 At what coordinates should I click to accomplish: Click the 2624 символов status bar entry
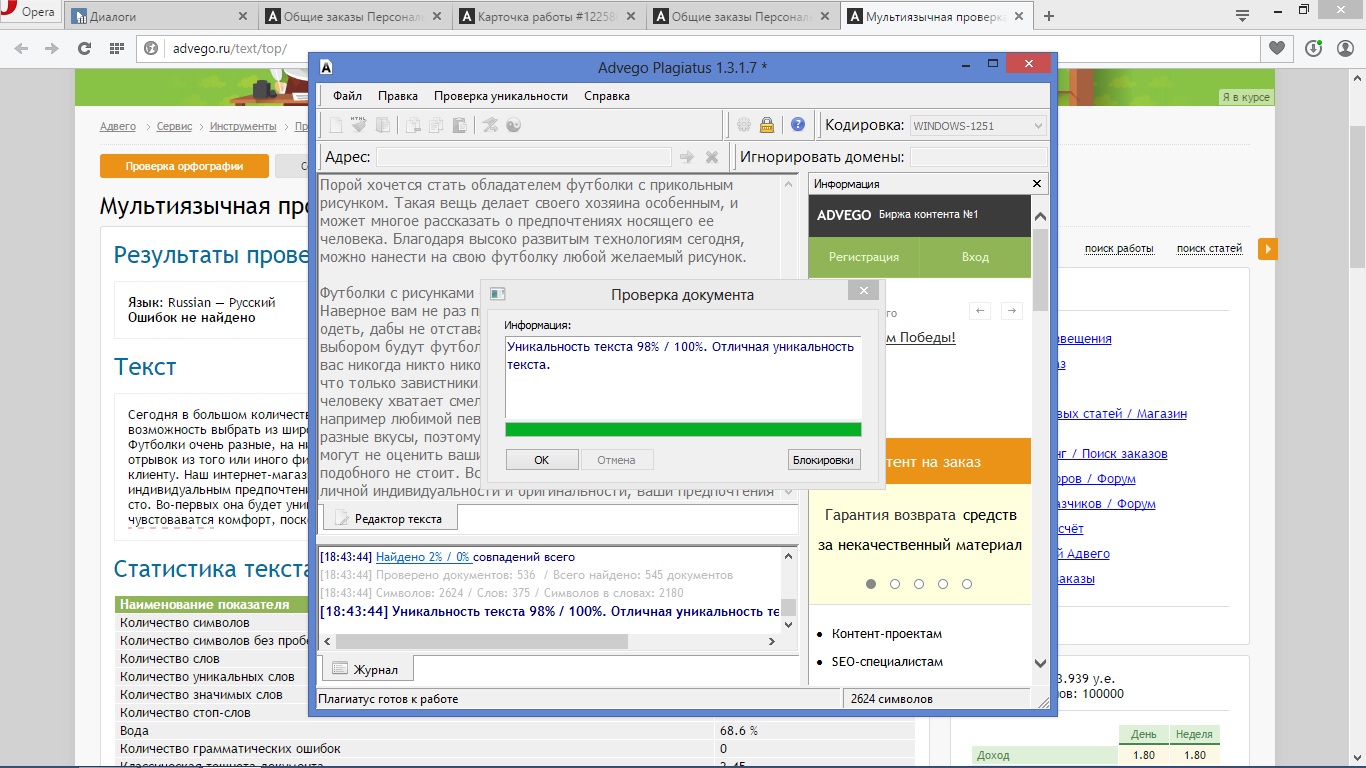click(x=892, y=699)
